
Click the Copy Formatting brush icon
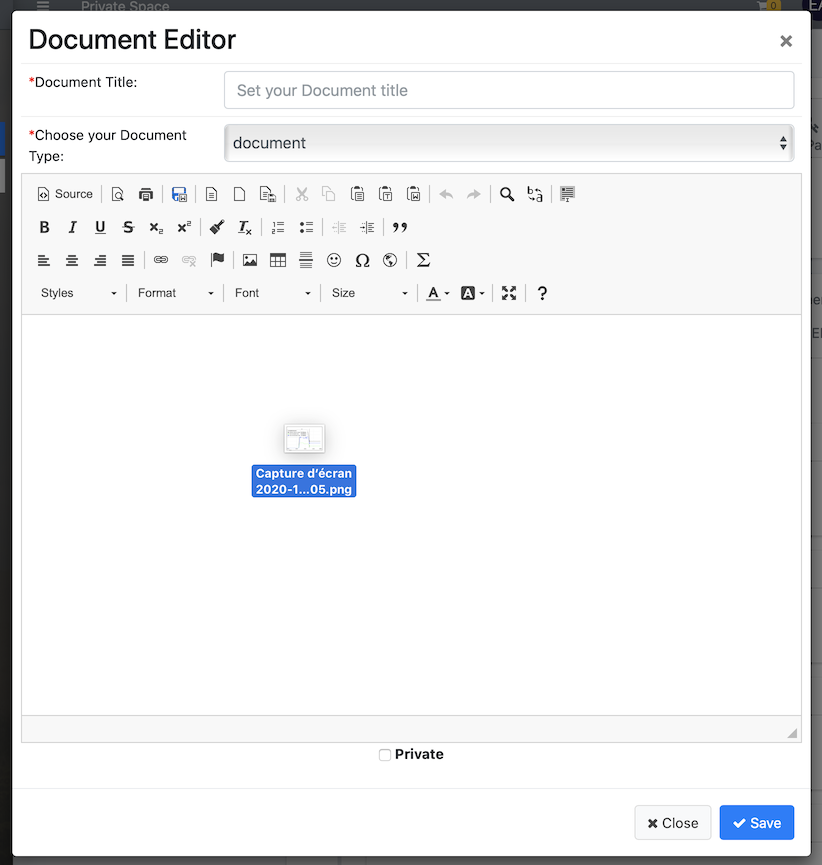click(217, 227)
